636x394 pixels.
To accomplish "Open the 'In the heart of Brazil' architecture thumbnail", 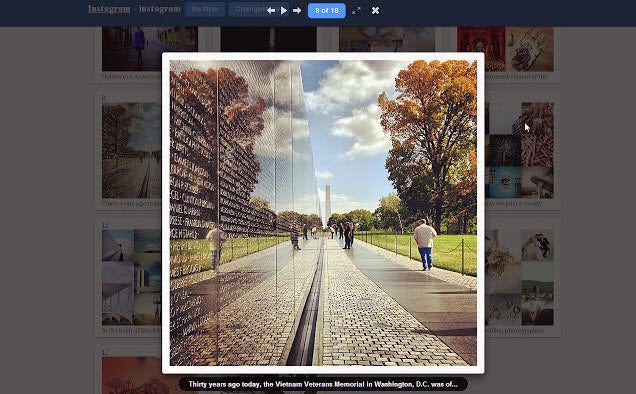I will click(x=132, y=278).
